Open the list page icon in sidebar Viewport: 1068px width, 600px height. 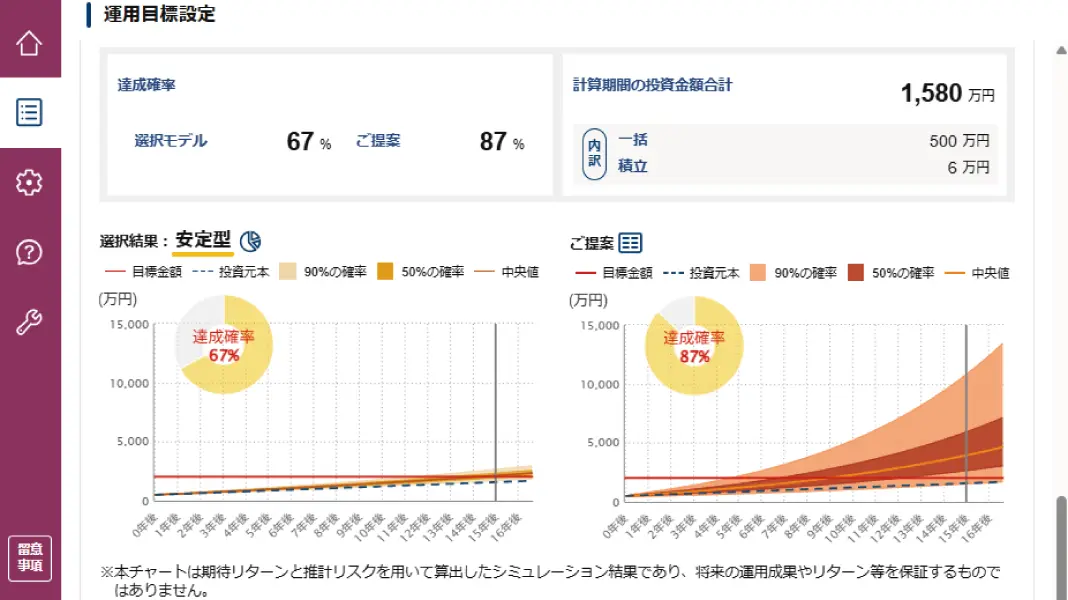(29, 112)
